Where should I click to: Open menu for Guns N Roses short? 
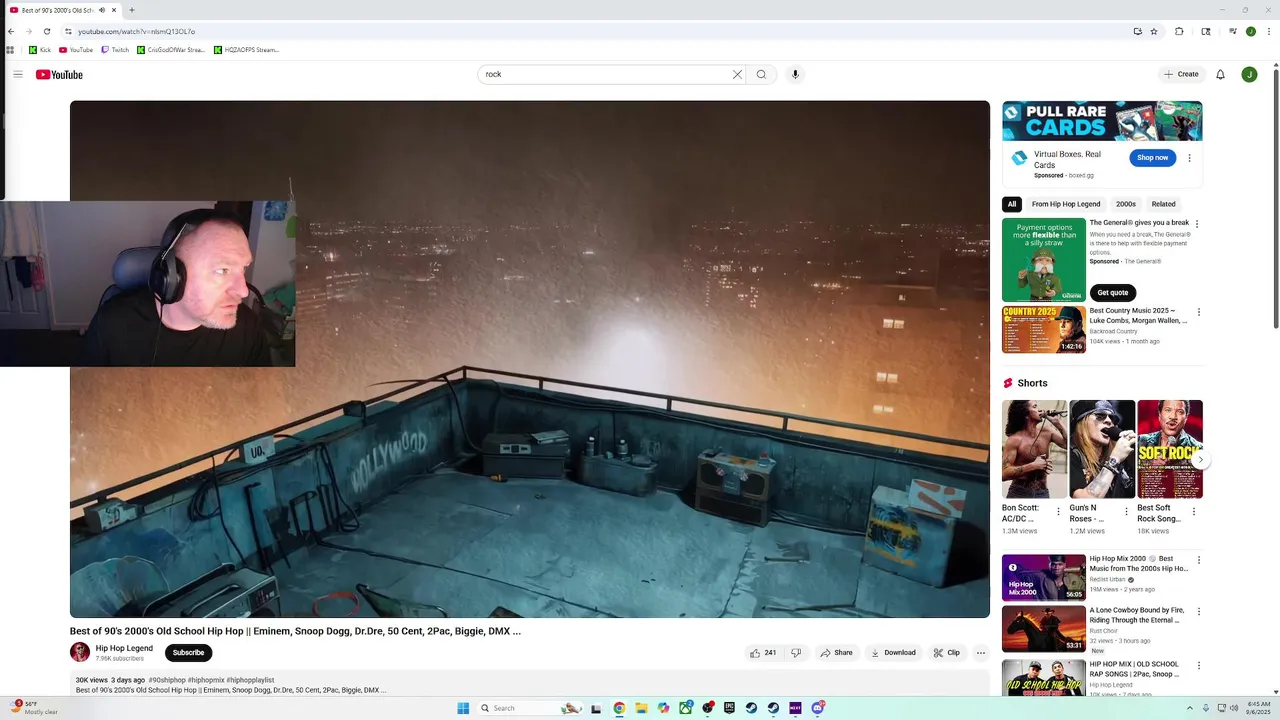[1126, 512]
